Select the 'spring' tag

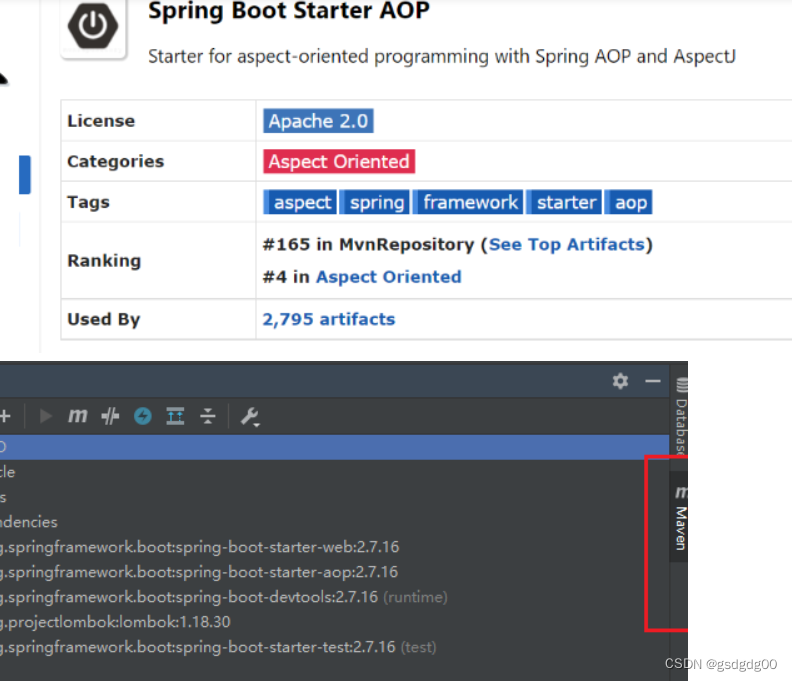tap(375, 202)
